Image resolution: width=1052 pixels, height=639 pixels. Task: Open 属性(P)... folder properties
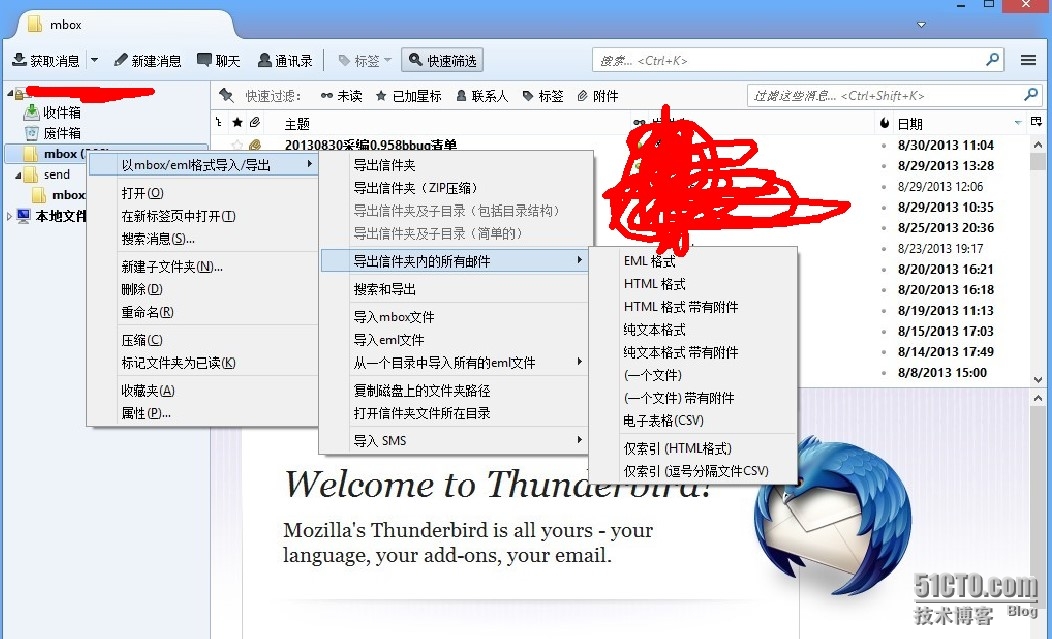click(146, 413)
